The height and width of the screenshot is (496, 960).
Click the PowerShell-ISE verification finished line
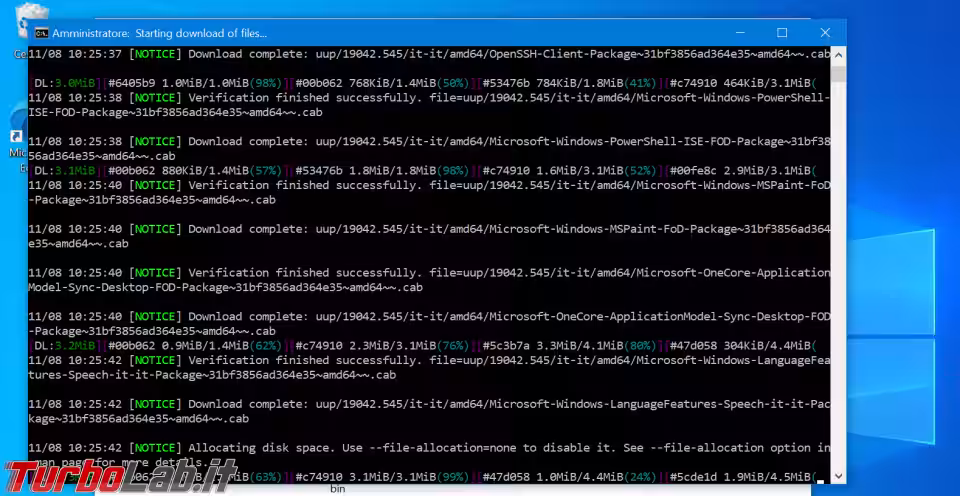coord(430,98)
